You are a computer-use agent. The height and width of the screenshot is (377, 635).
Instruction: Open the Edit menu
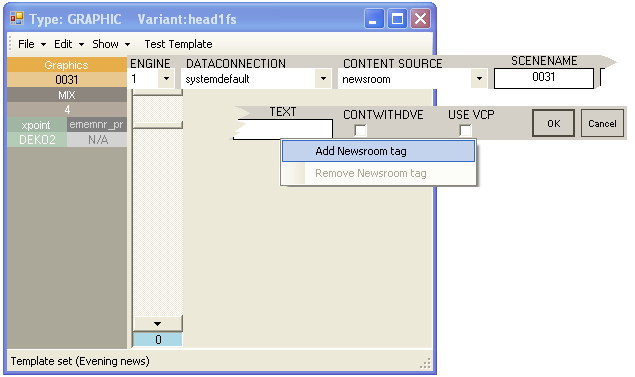[69, 44]
